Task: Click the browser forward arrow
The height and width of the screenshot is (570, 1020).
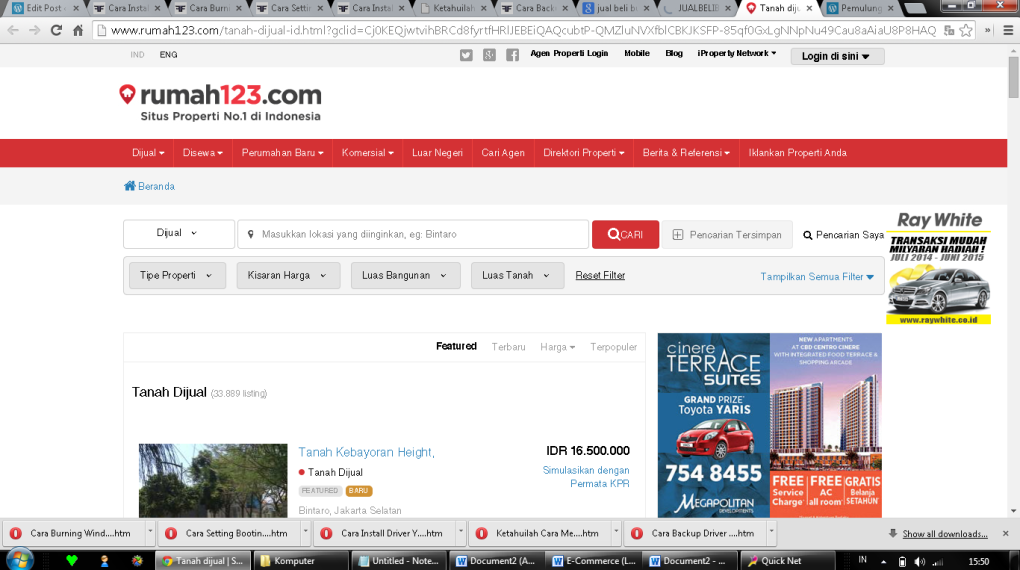Action: click(x=34, y=30)
